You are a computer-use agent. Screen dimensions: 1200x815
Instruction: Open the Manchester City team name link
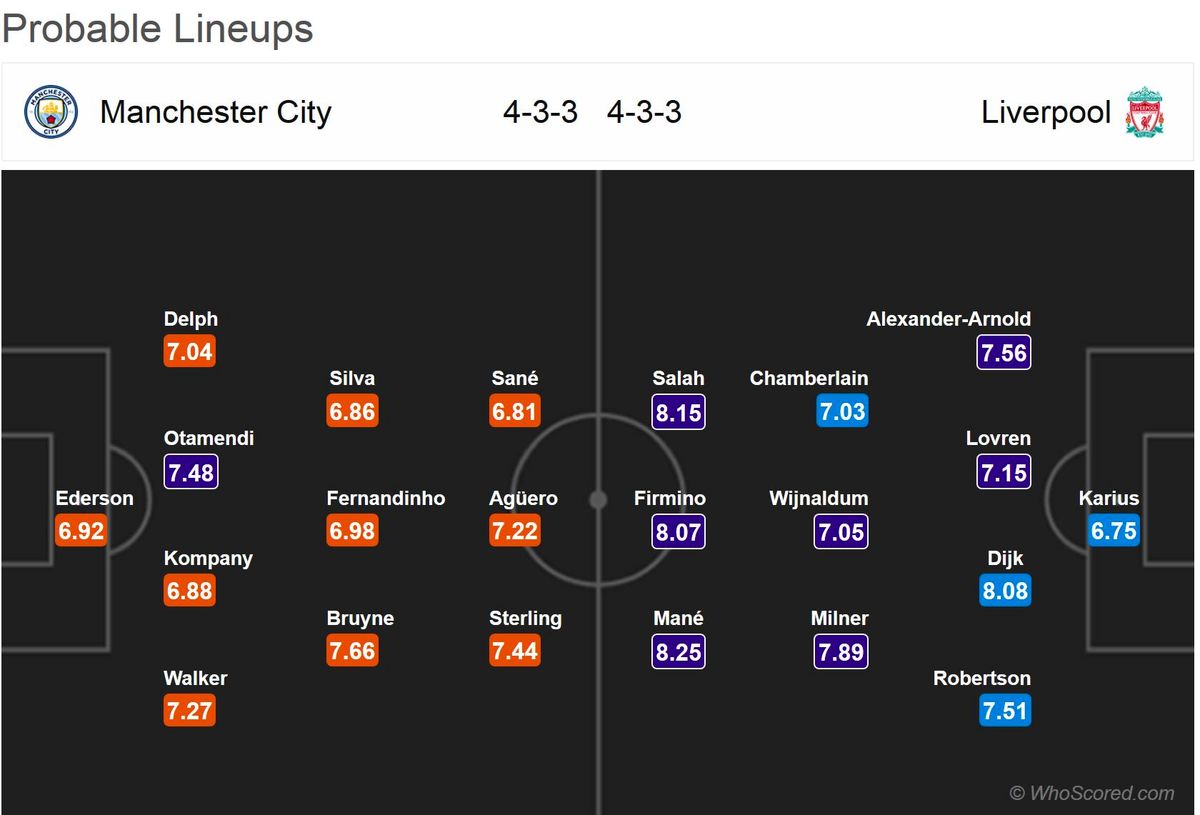(x=215, y=112)
